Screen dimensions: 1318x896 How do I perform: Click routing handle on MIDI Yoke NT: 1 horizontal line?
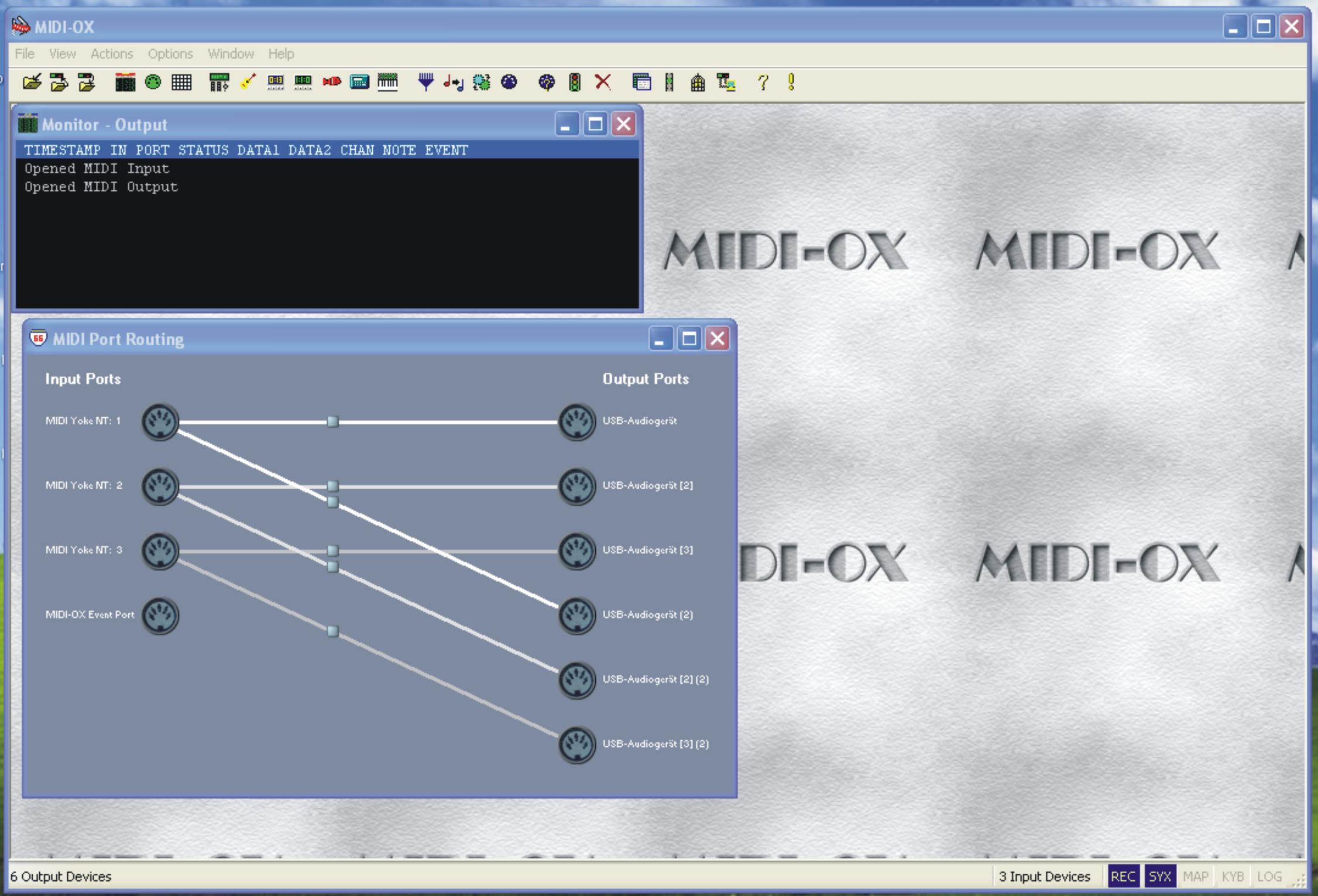[332, 421]
